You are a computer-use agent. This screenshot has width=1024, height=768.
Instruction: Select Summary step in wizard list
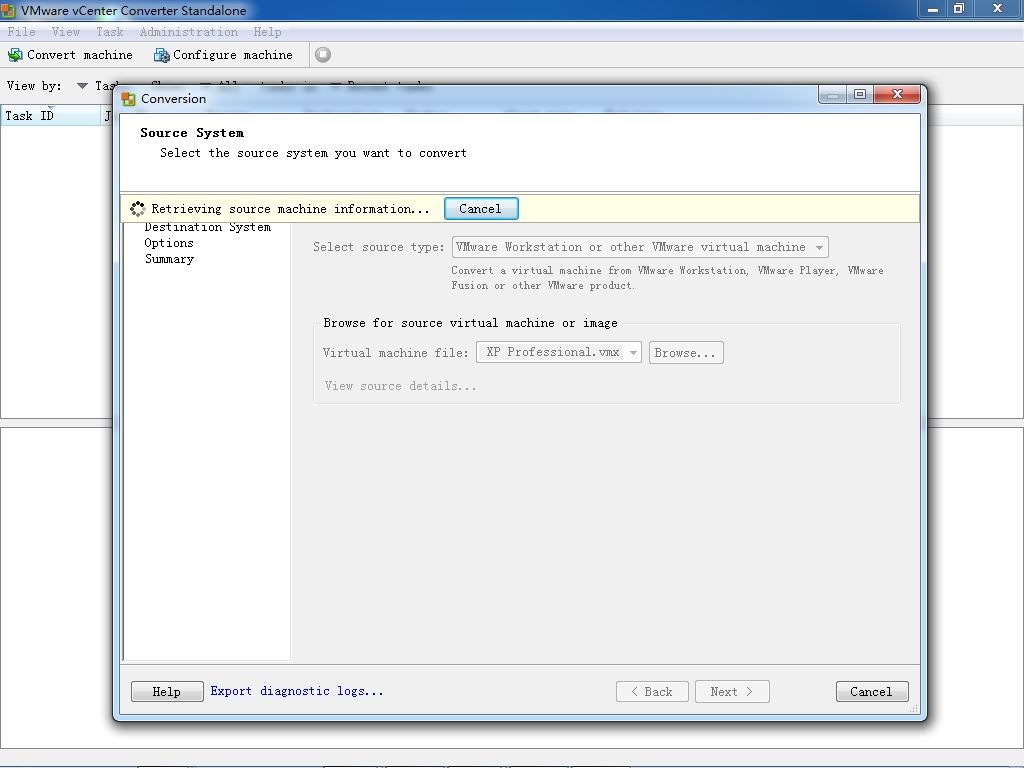pos(169,259)
